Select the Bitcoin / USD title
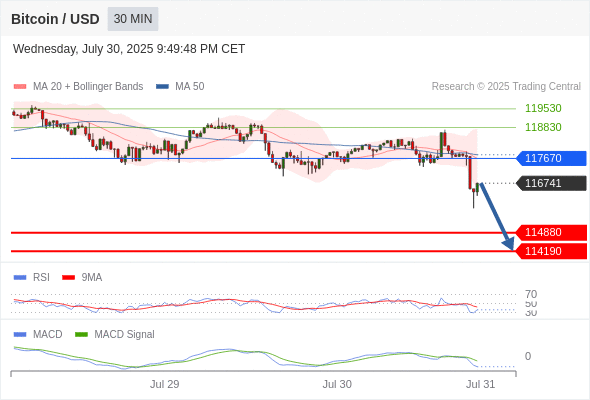This screenshot has height=400, width=590. [55, 19]
